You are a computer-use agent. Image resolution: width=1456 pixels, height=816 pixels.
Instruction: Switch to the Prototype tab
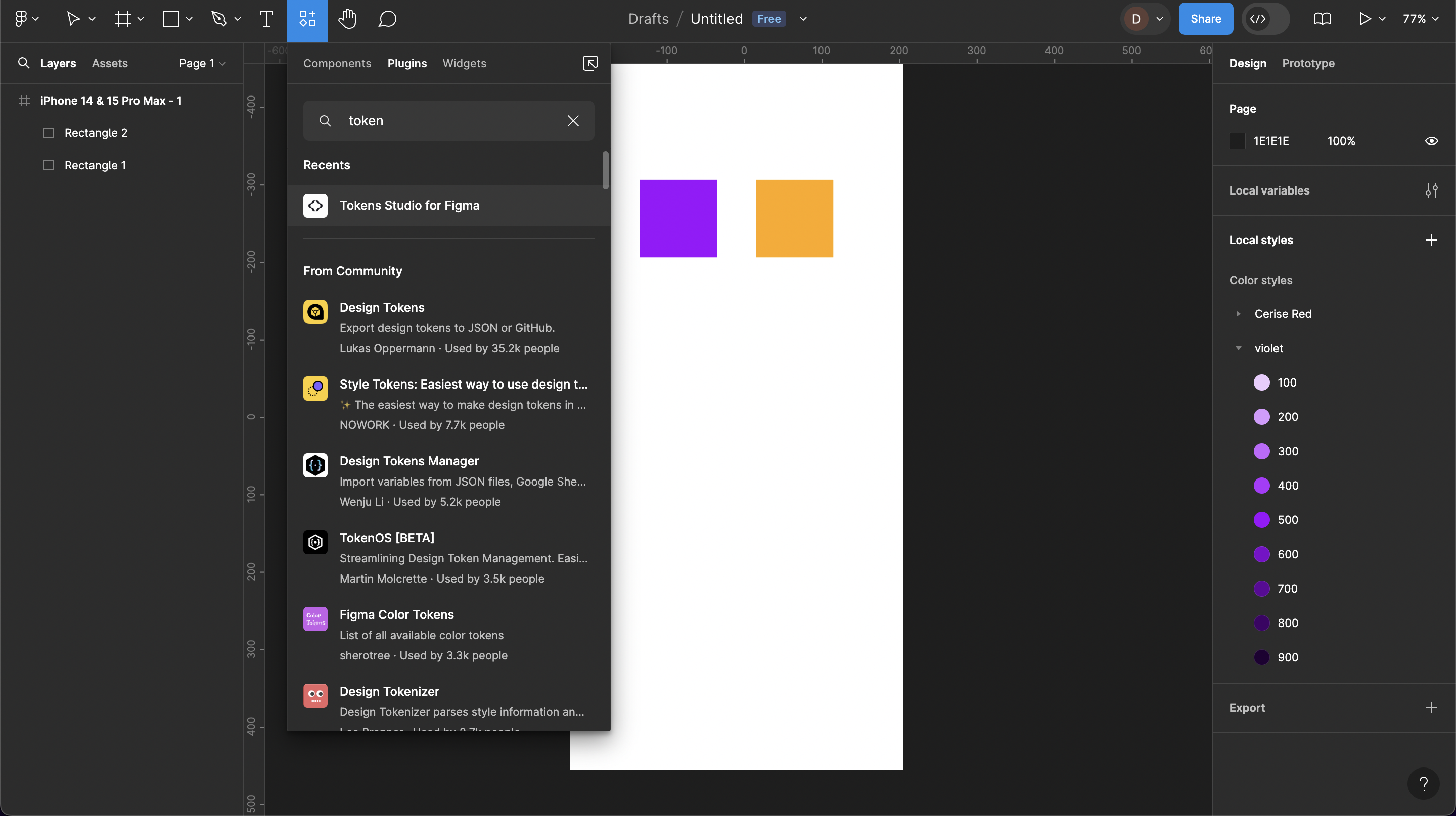click(x=1308, y=63)
